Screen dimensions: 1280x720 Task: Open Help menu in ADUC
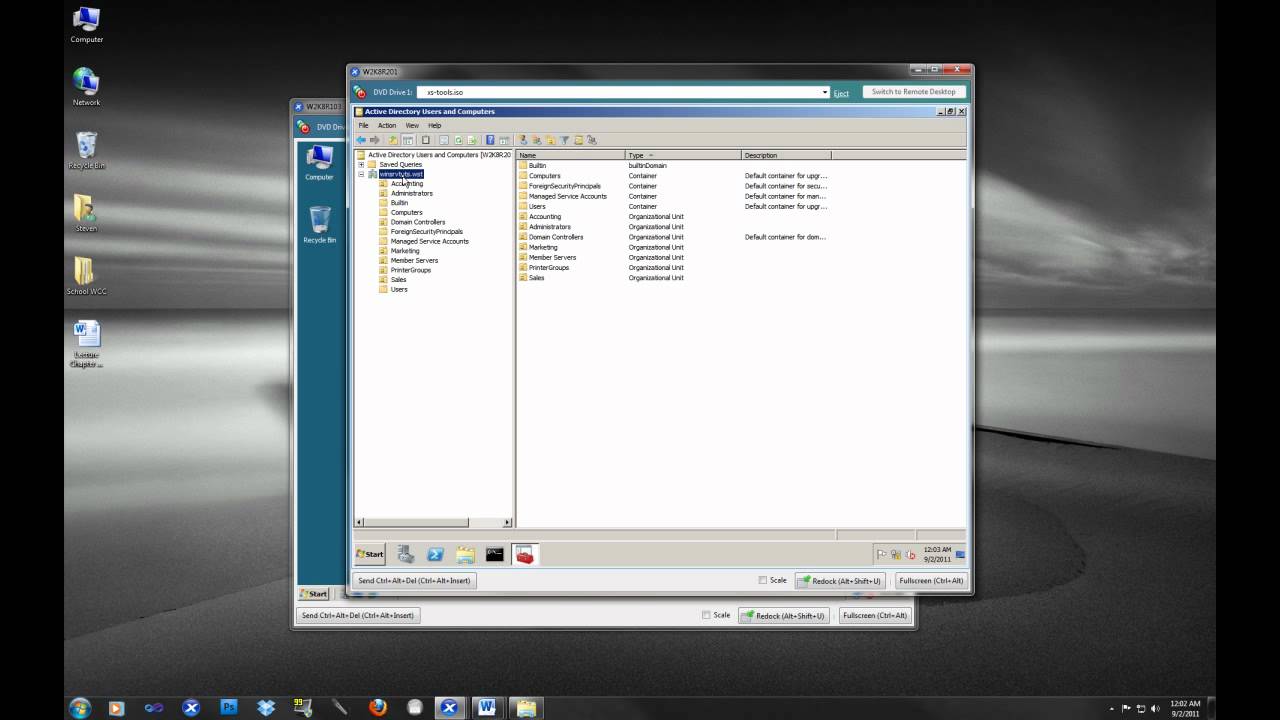coord(434,125)
